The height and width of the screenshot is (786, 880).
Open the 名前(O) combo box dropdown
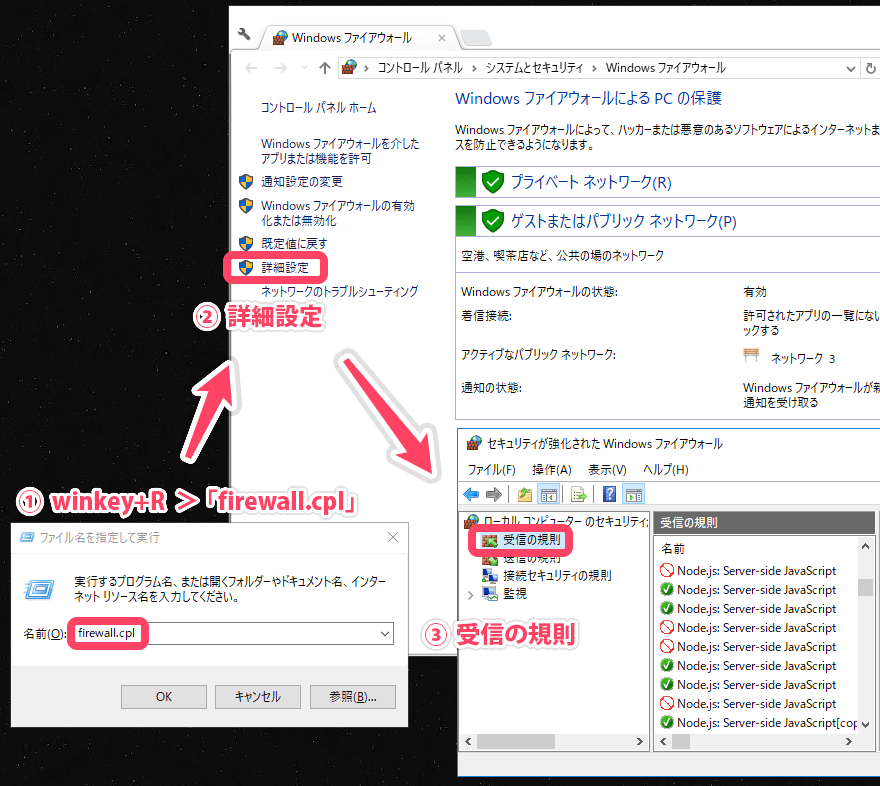[x=385, y=633]
